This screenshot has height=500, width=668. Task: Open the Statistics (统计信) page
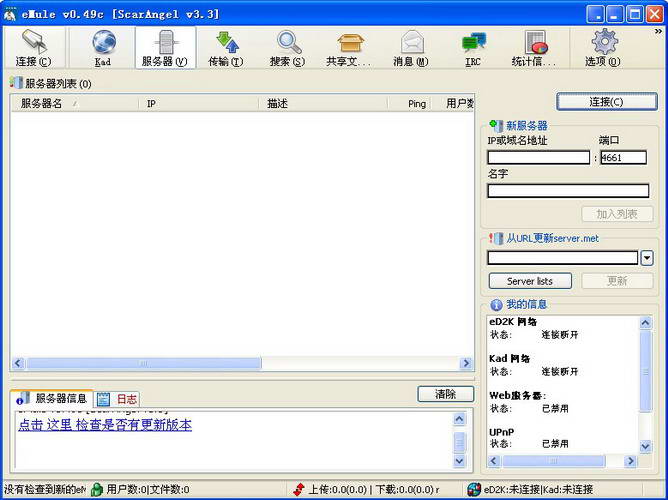coord(534,47)
